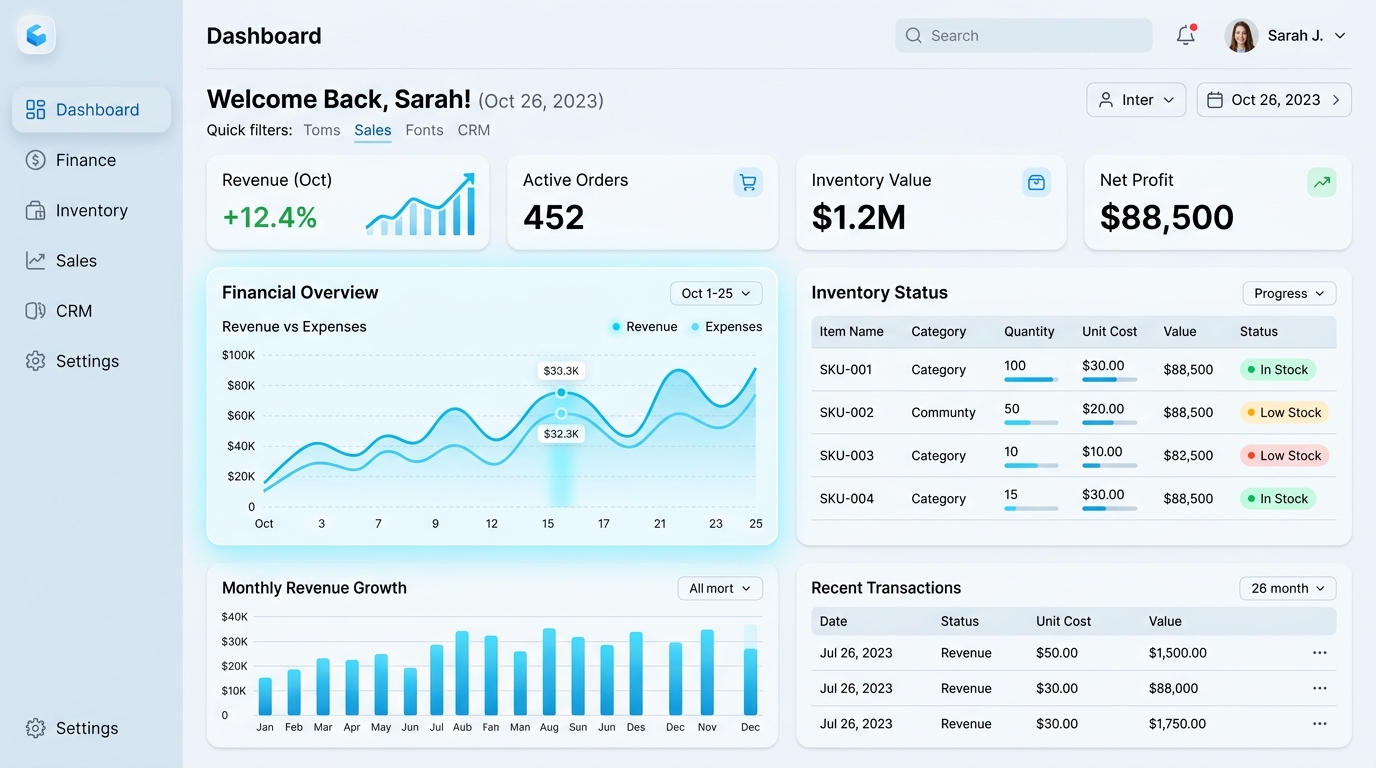
Task: Click the CRM icon in sidebar
Action: click(x=35, y=311)
